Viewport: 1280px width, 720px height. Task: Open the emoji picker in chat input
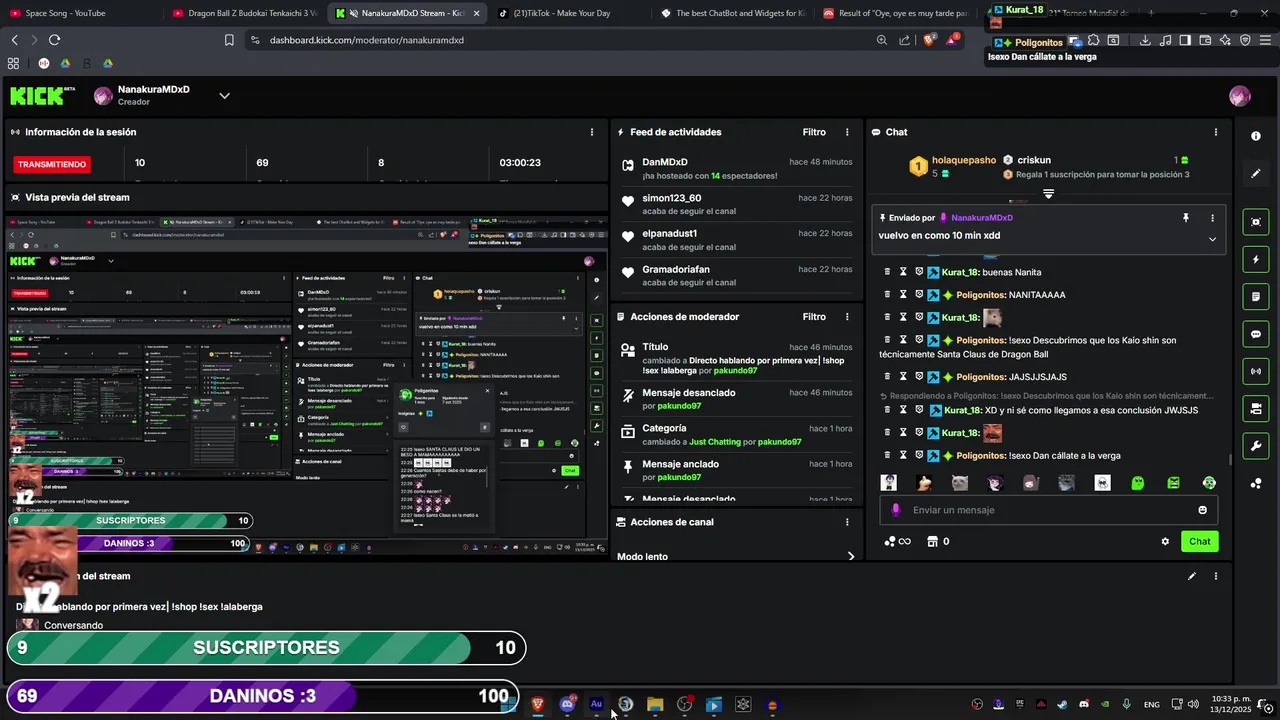[1202, 510]
